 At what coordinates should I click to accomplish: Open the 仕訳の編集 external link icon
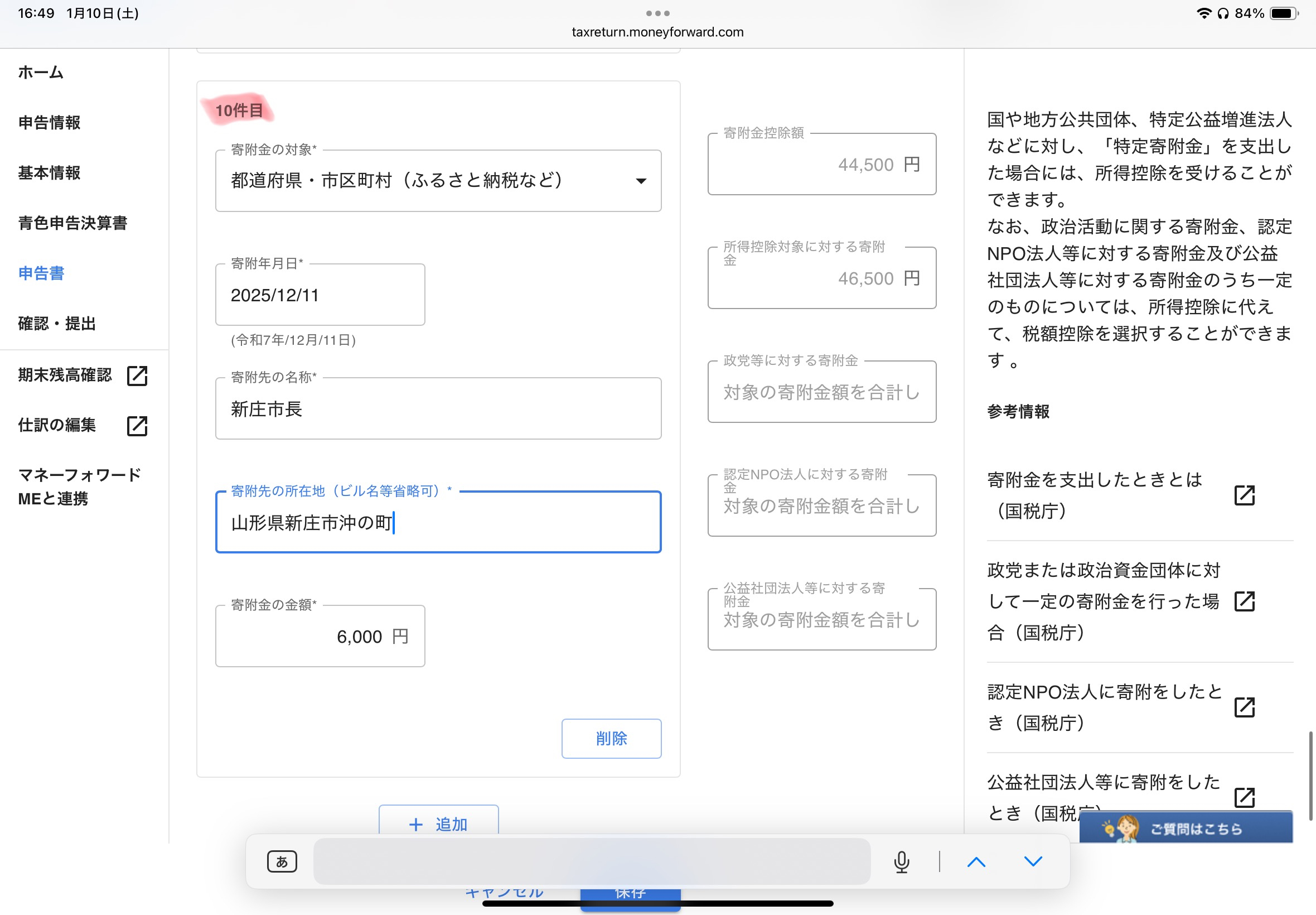137,426
